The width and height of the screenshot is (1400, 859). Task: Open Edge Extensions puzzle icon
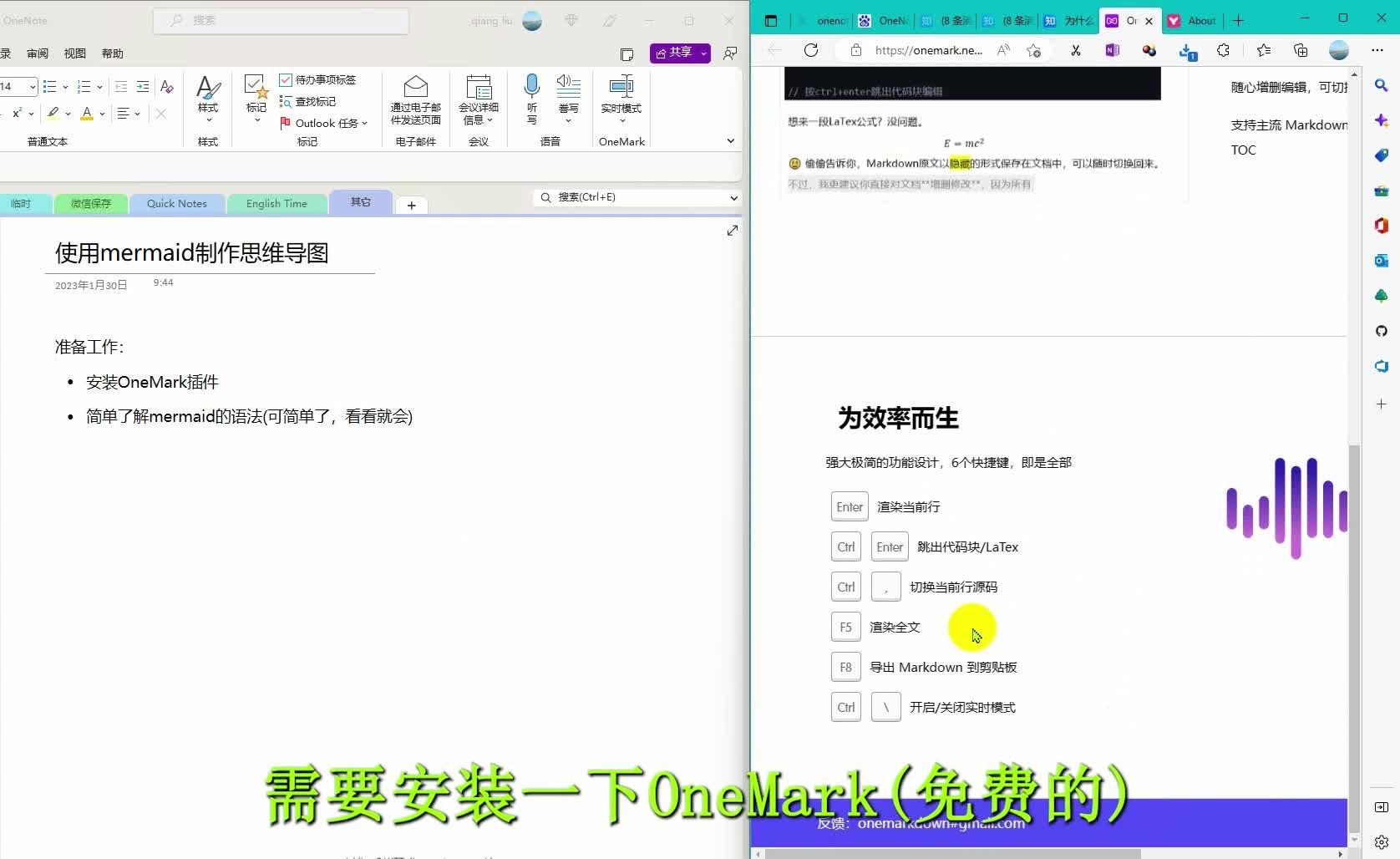coord(1223,50)
